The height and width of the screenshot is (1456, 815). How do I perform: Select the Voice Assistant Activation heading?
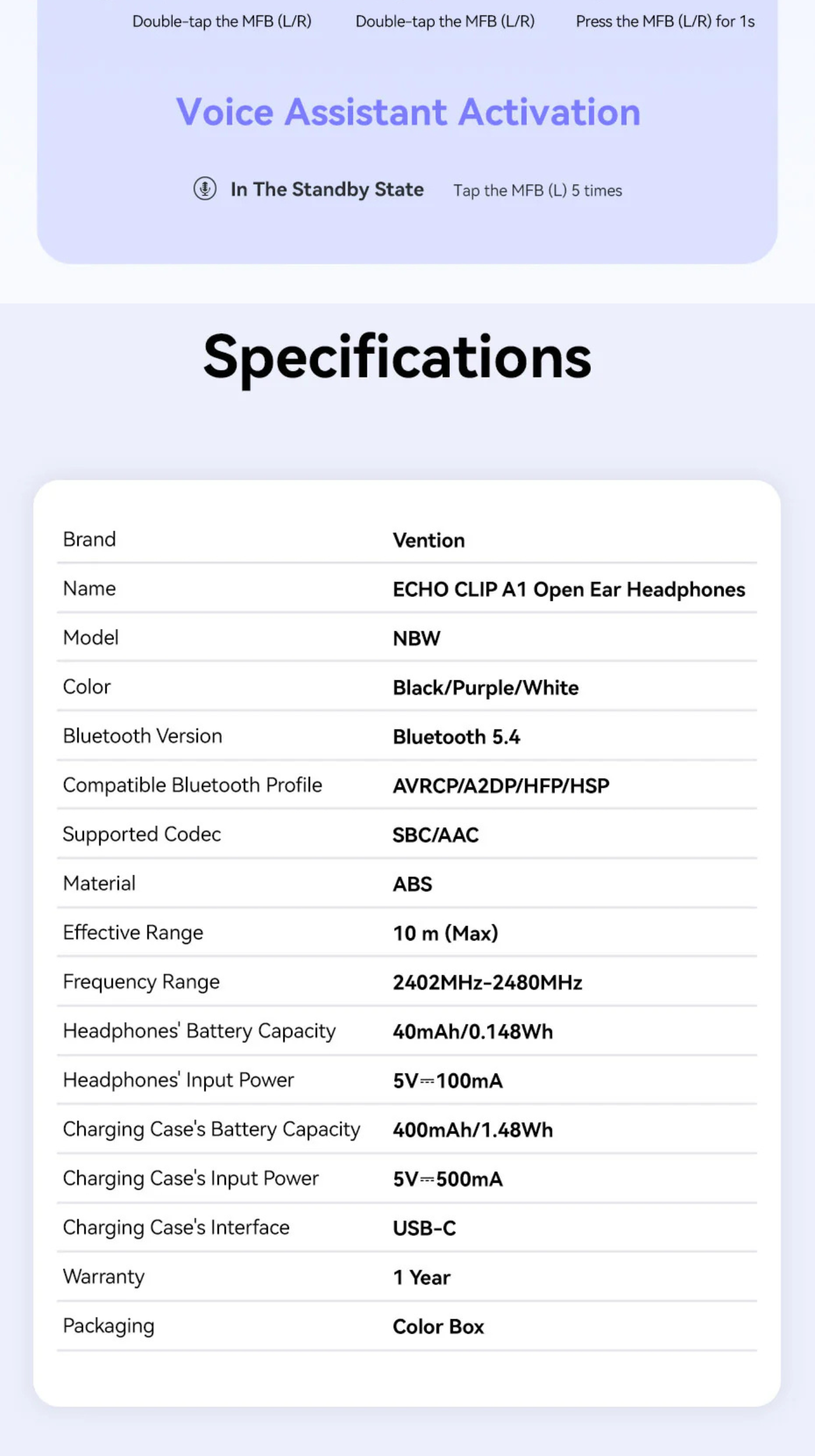click(408, 111)
